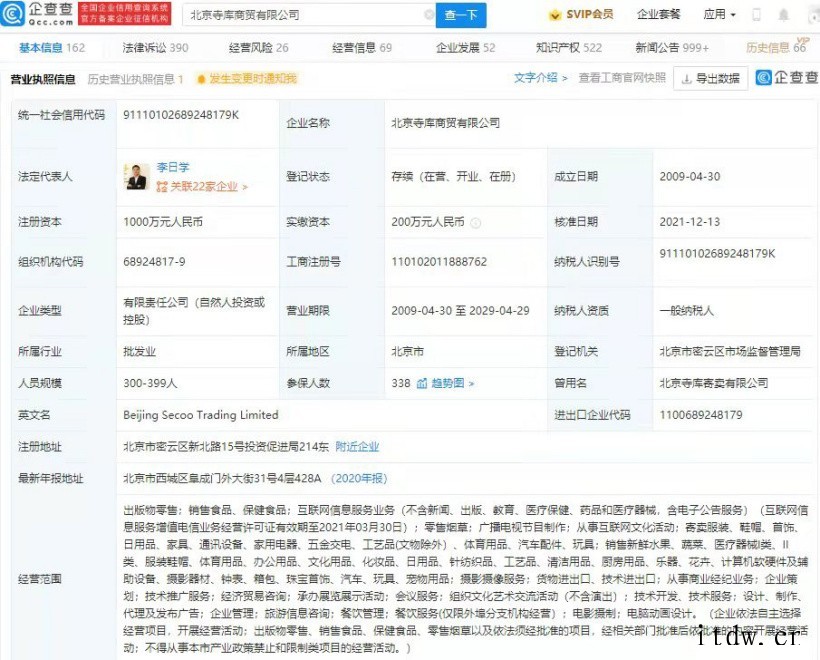Screen dimensions: 820x660
Task: Select approval date 2021-12-13
Action: click(x=690, y=222)
